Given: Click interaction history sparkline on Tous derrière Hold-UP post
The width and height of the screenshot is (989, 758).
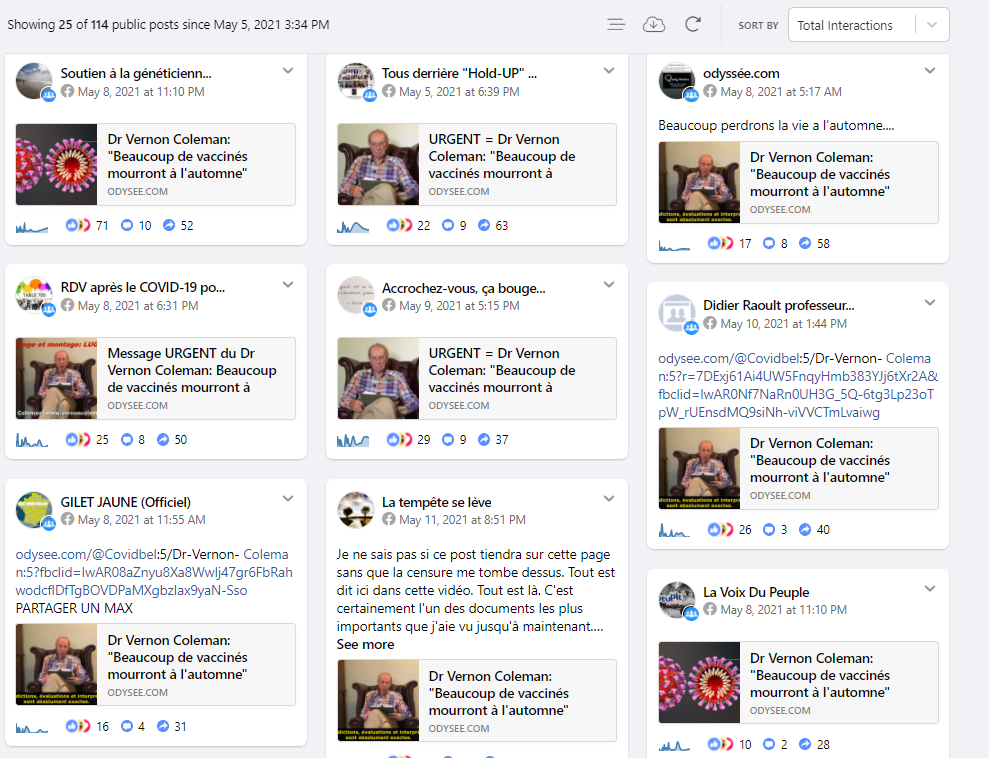Looking at the screenshot, I should [x=353, y=226].
